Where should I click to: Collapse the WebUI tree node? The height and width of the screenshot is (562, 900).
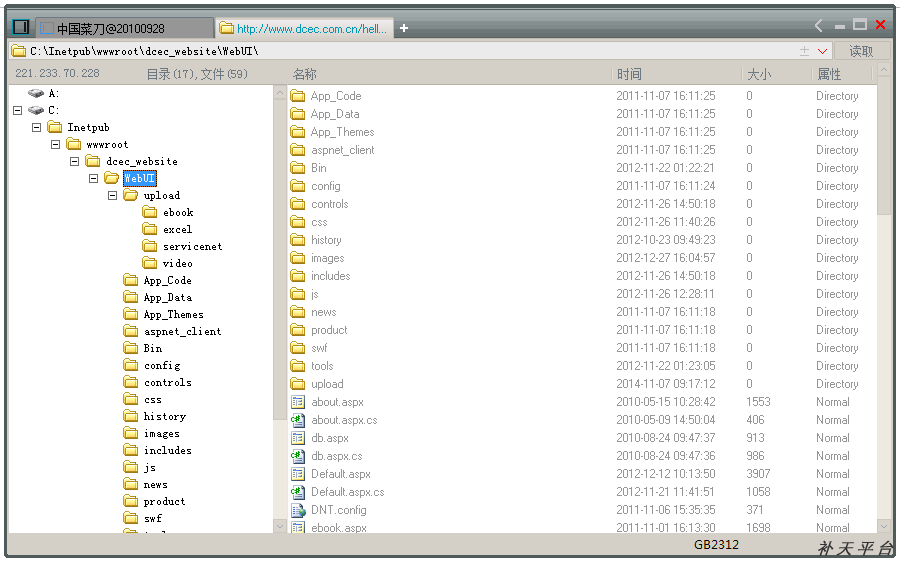tap(94, 179)
